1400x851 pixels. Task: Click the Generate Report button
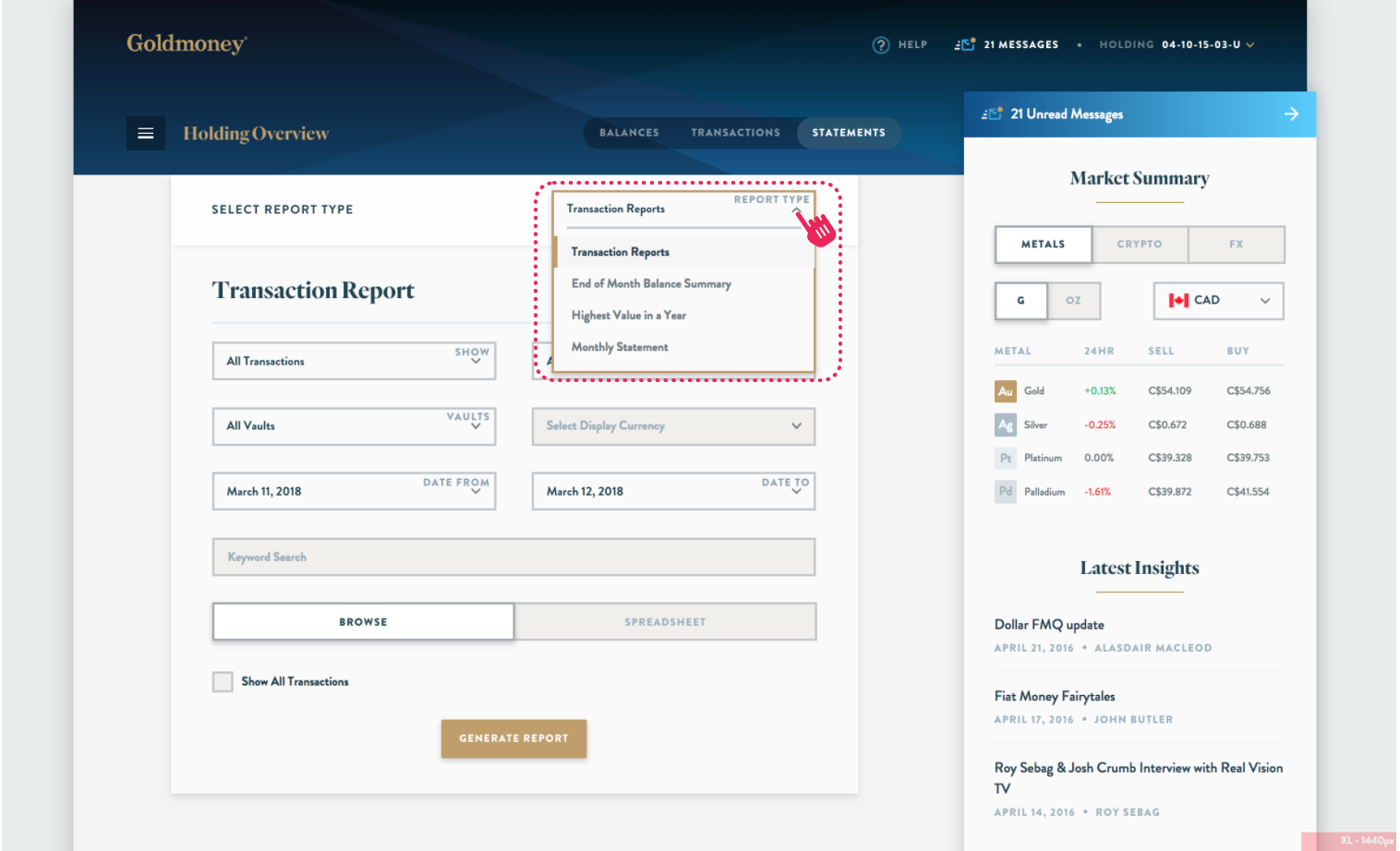[x=513, y=738]
